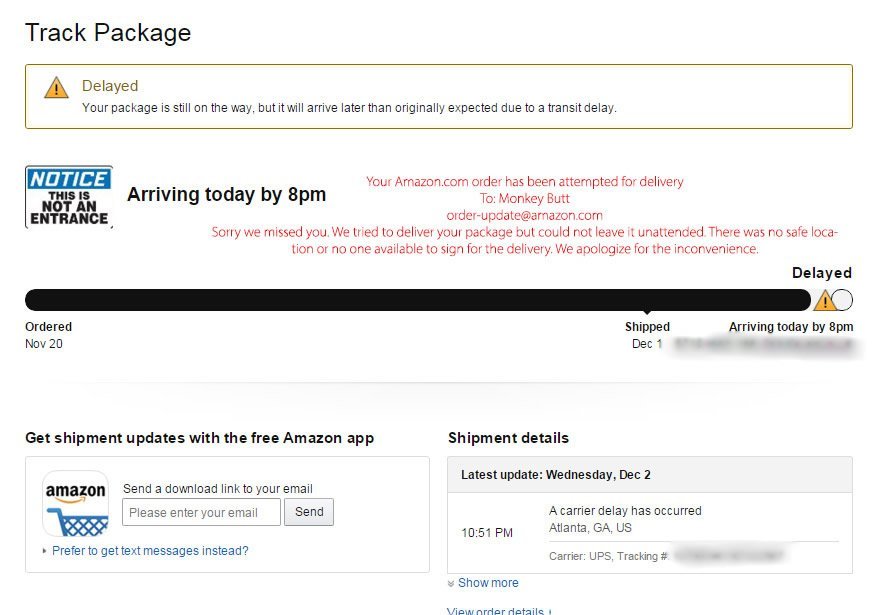Click the bold 'Delayed' label above the progress bar

(822, 273)
